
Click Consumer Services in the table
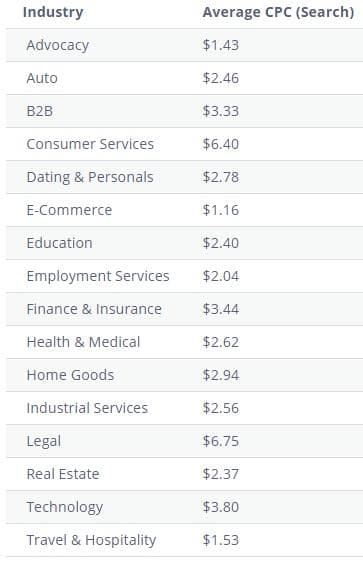90,144
